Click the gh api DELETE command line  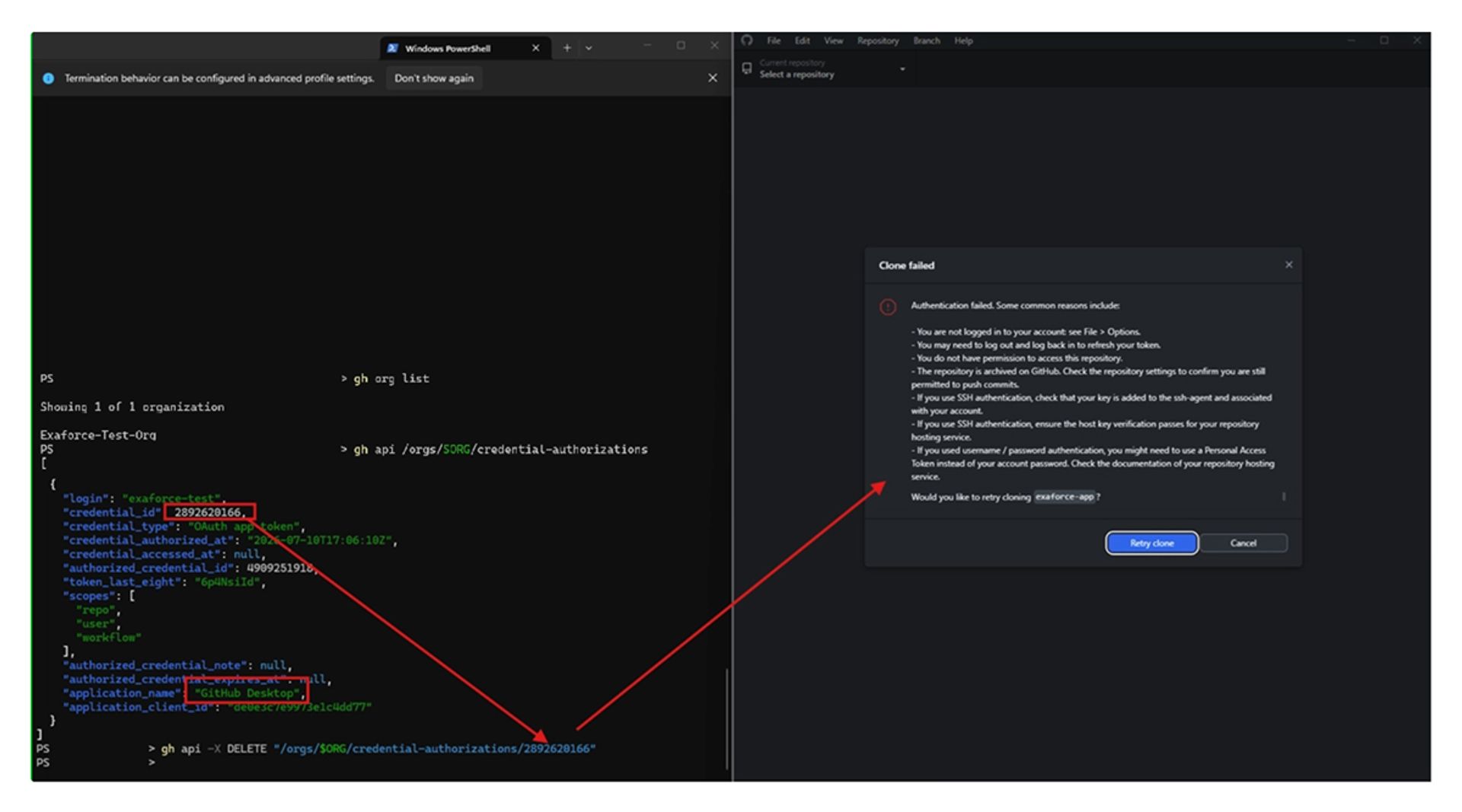[378, 749]
